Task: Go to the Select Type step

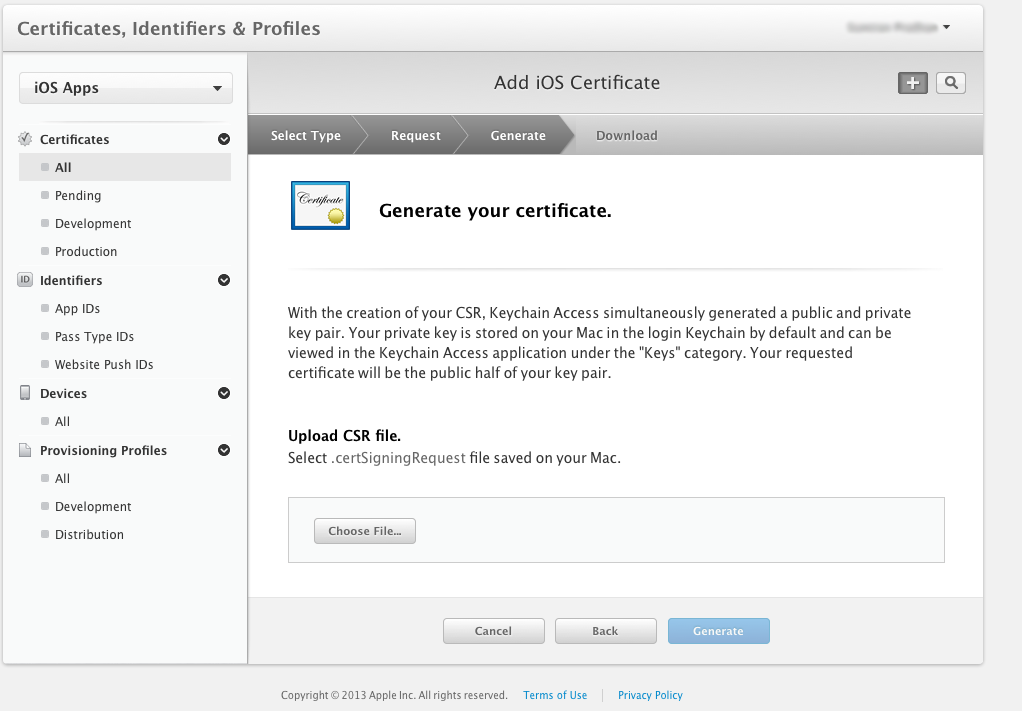Action: pos(305,136)
